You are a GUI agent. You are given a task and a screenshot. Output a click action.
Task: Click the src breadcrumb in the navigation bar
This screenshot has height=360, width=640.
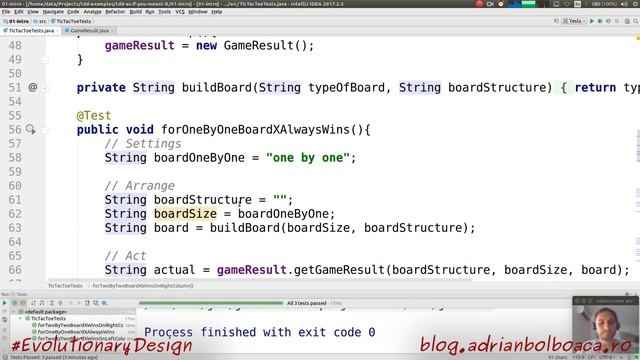coord(40,21)
